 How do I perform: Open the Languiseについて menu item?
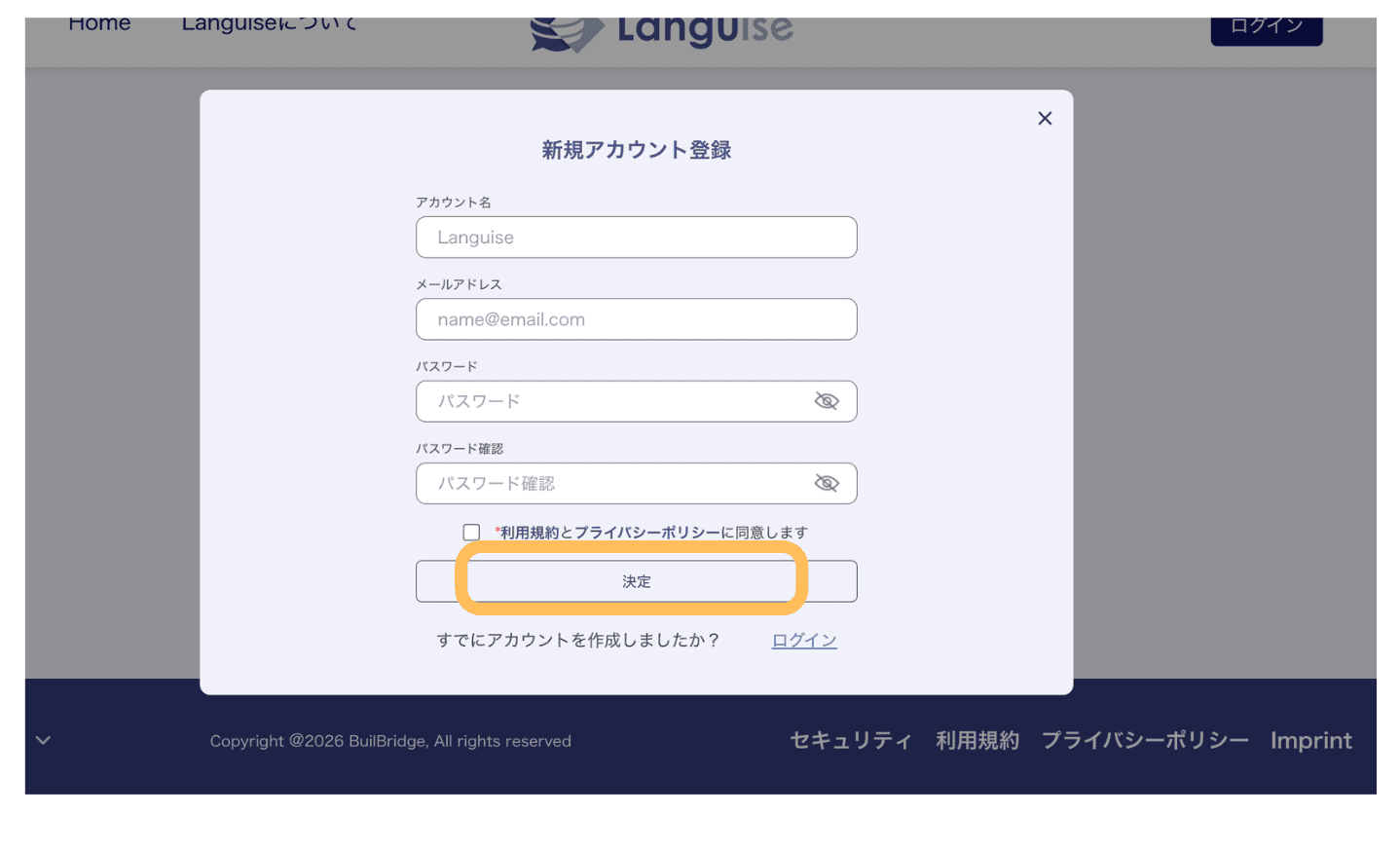(269, 24)
